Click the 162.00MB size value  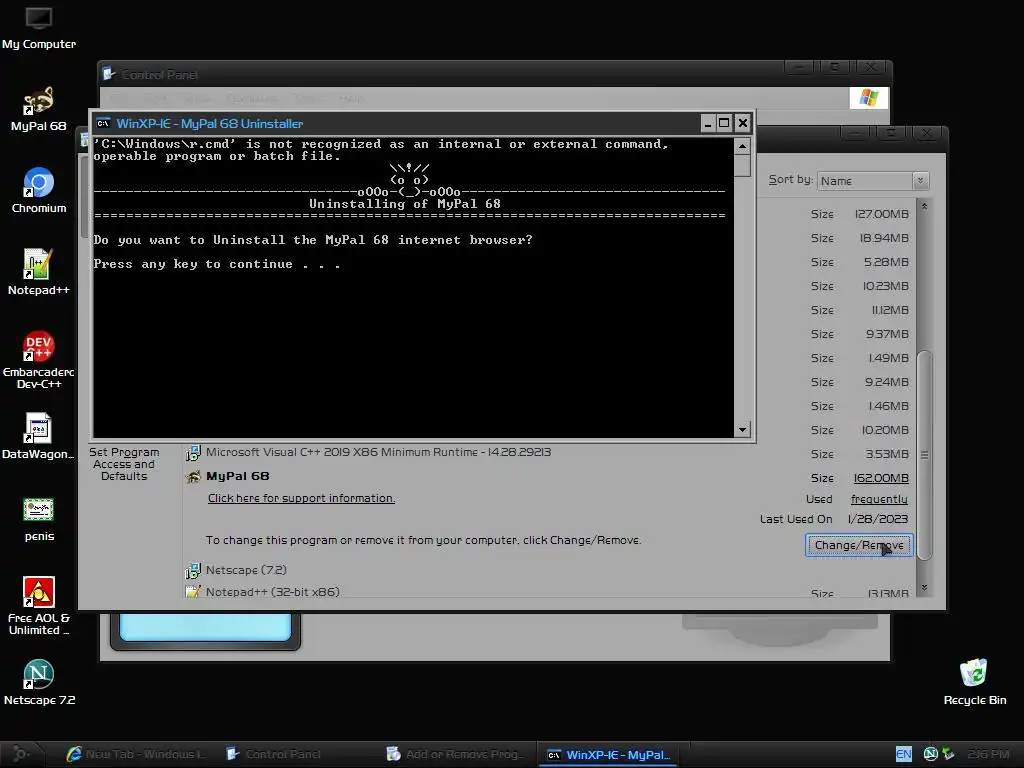[881, 478]
